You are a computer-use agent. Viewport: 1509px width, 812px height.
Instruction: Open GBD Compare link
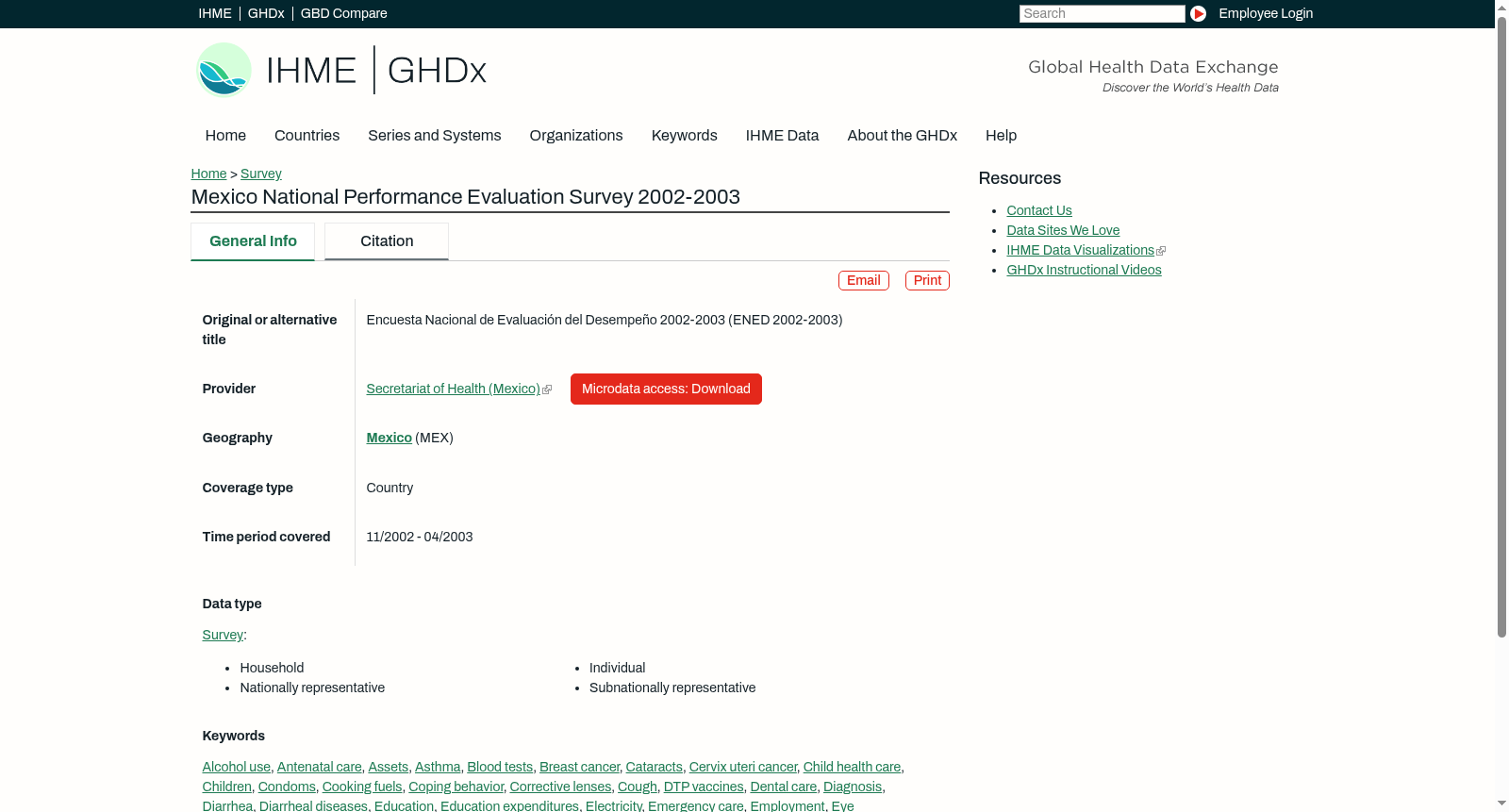[344, 13]
